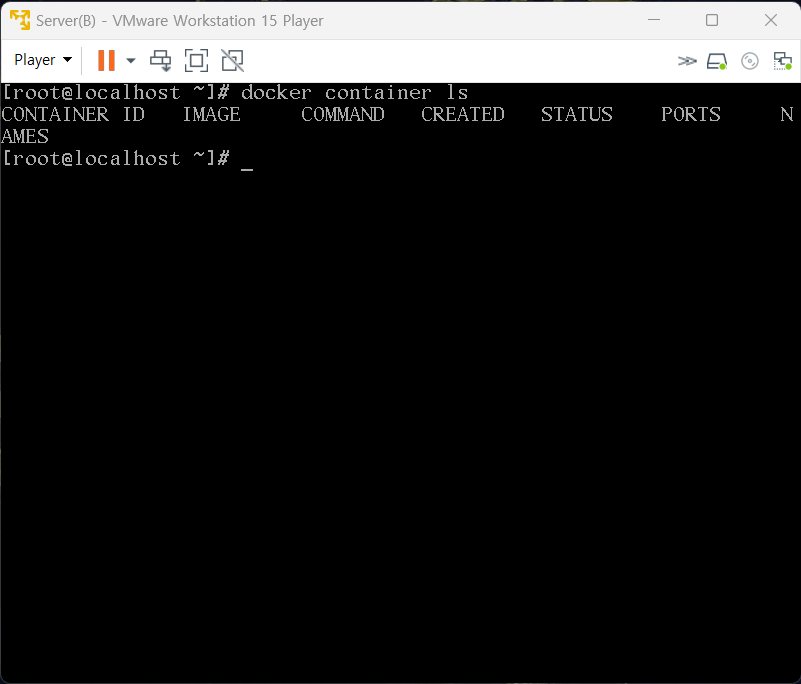Click the 'STATUS' column header text
801x684 pixels.
pyautogui.click(x=577, y=114)
